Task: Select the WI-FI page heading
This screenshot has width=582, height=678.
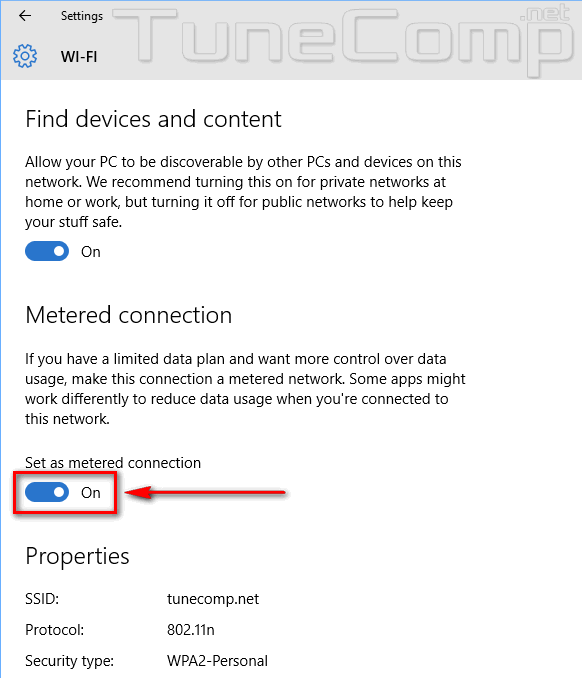Action: [x=79, y=57]
